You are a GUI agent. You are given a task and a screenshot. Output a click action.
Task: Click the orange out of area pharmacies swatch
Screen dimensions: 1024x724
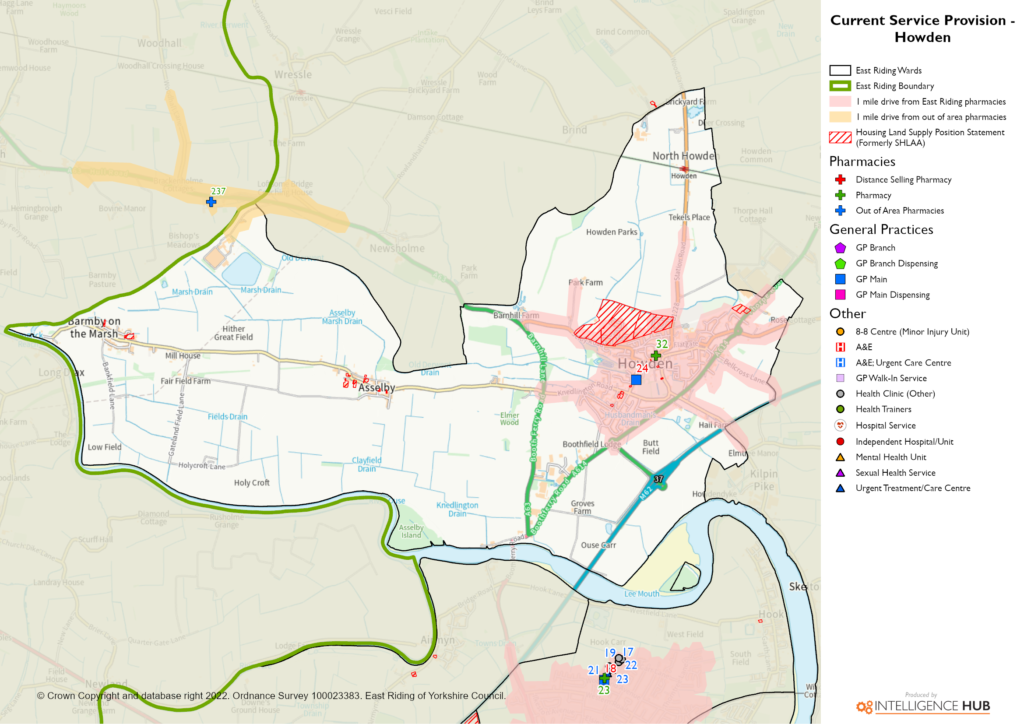click(839, 117)
